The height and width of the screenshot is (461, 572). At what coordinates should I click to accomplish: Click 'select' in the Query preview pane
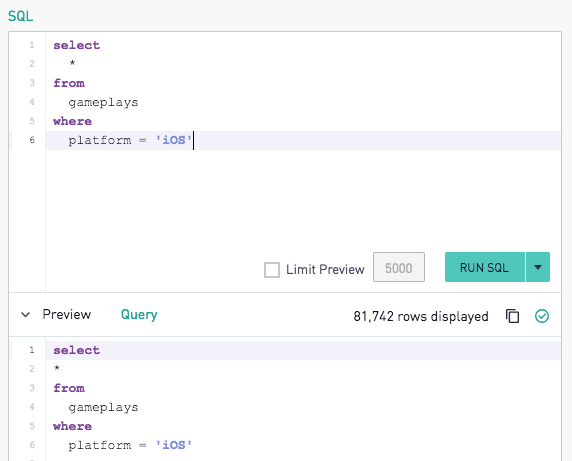coord(77,350)
